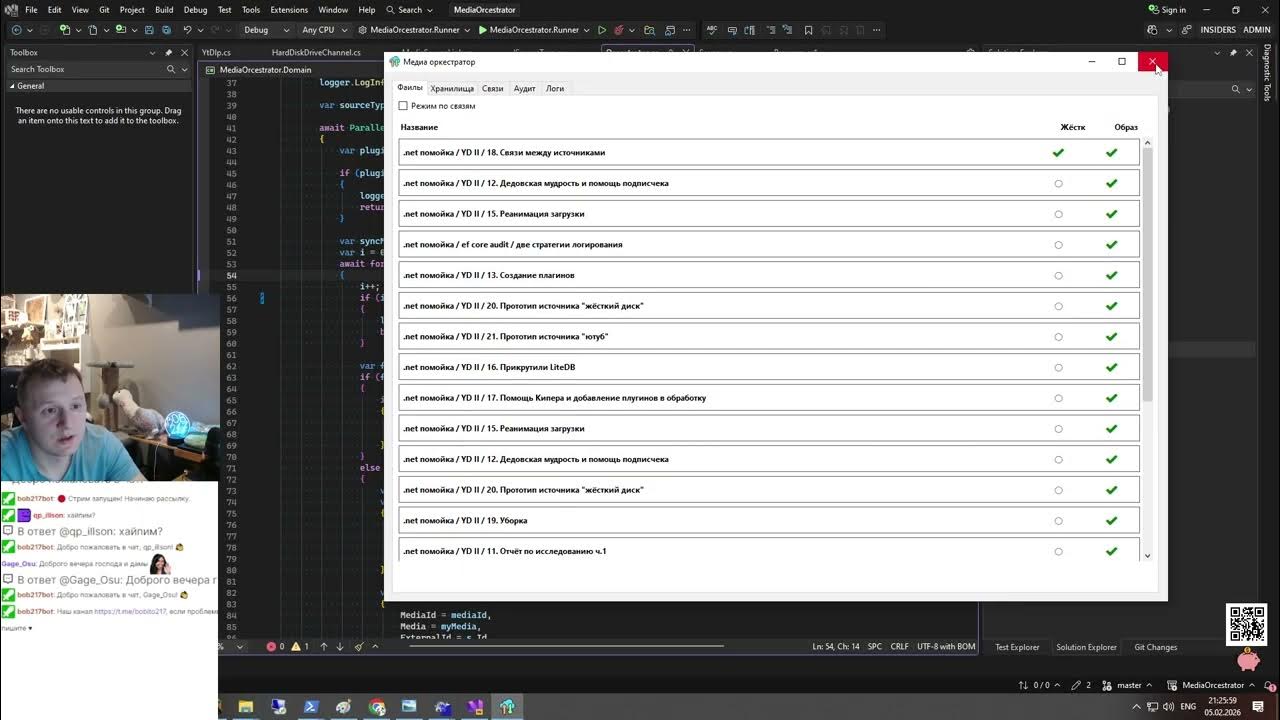Click the Find in Files toolbar icon

pos(650,30)
